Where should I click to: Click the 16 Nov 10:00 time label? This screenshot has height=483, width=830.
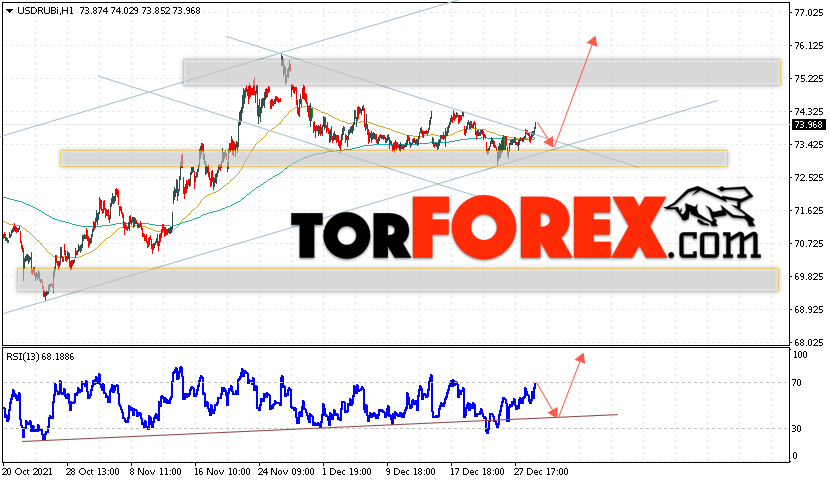pyautogui.click(x=222, y=471)
